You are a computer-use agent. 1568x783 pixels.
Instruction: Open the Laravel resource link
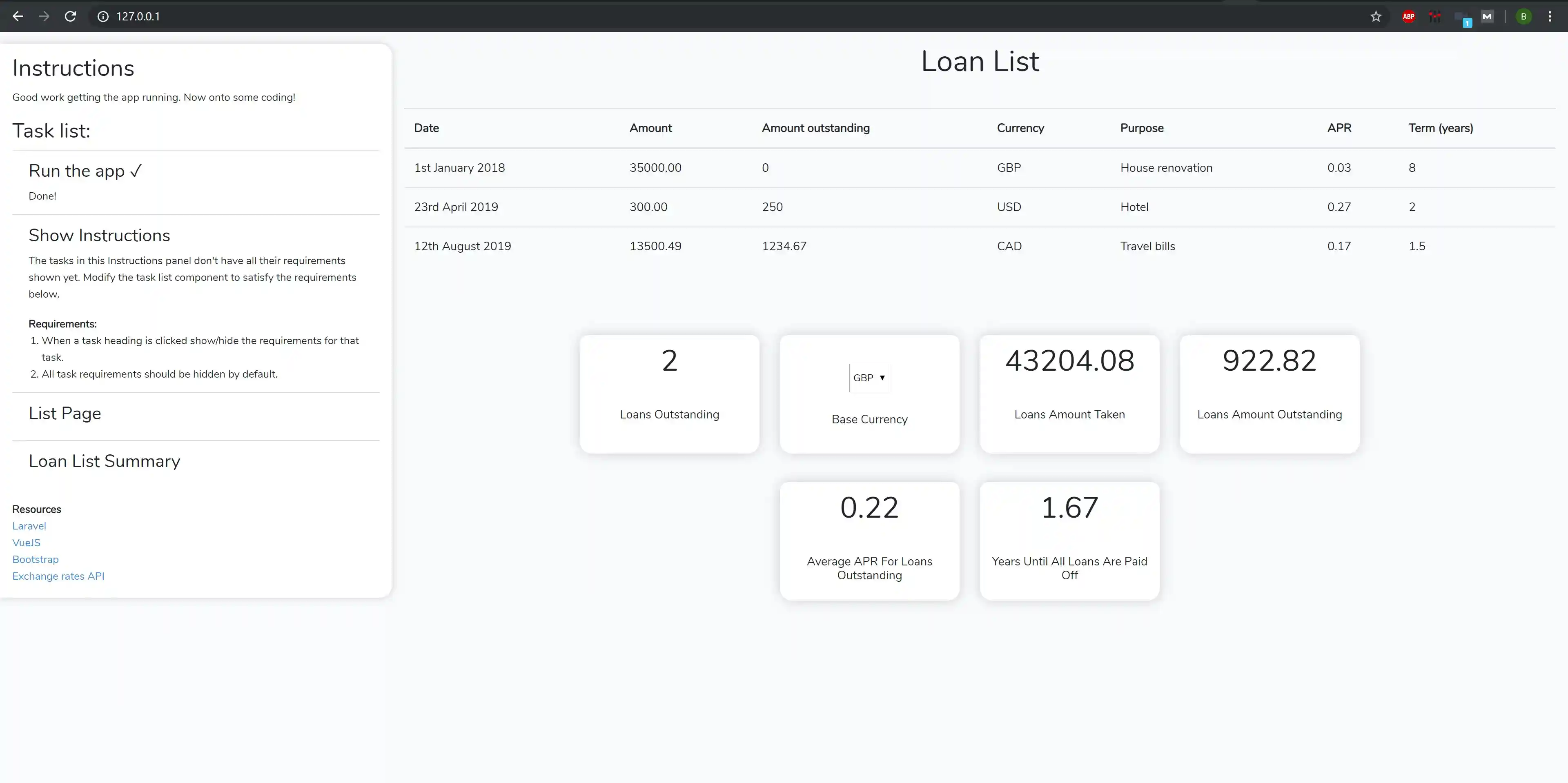click(x=29, y=526)
